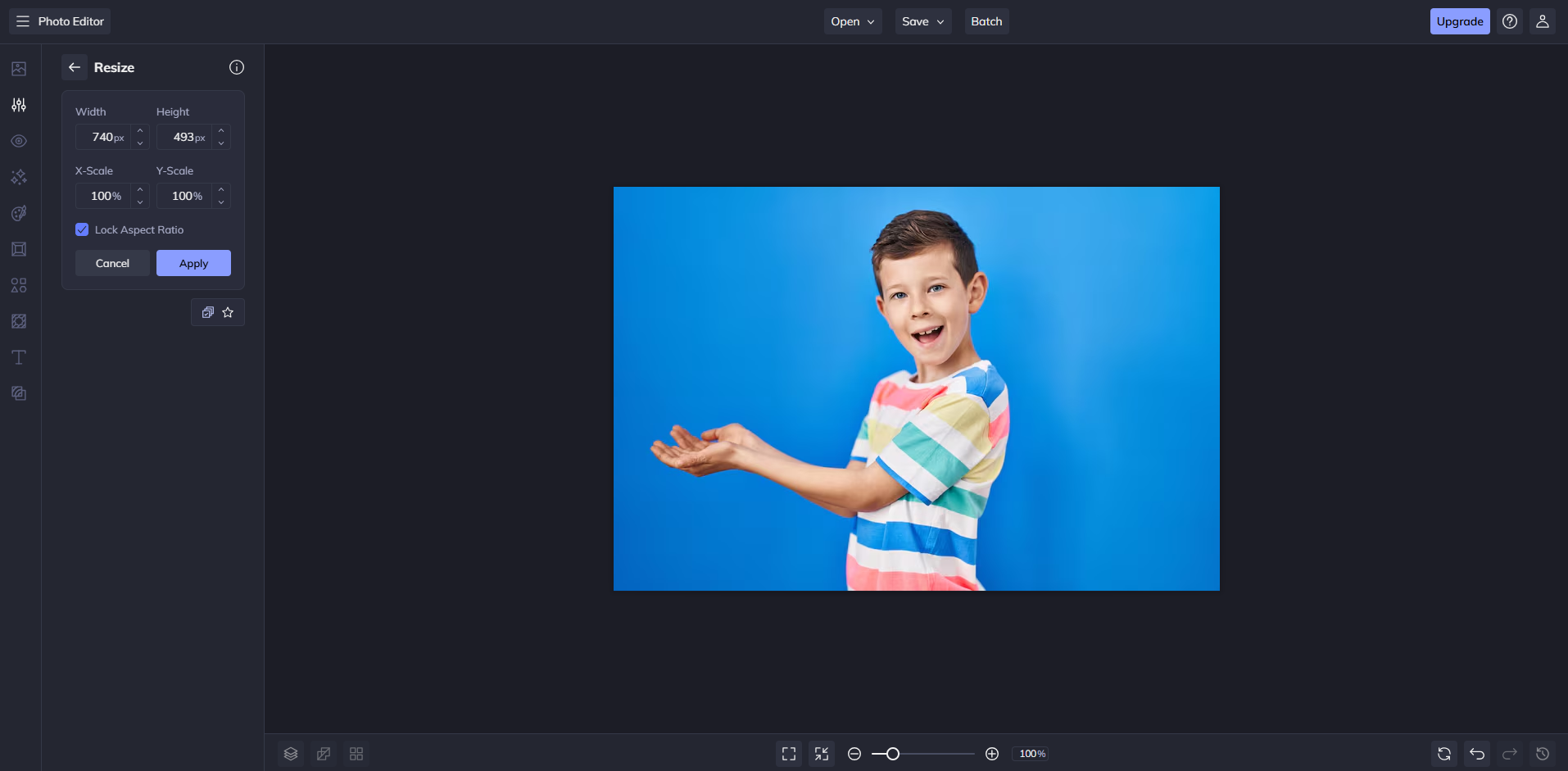Viewport: 1568px width, 771px height.
Task: Open the Shapes and elements panel
Action: click(18, 285)
